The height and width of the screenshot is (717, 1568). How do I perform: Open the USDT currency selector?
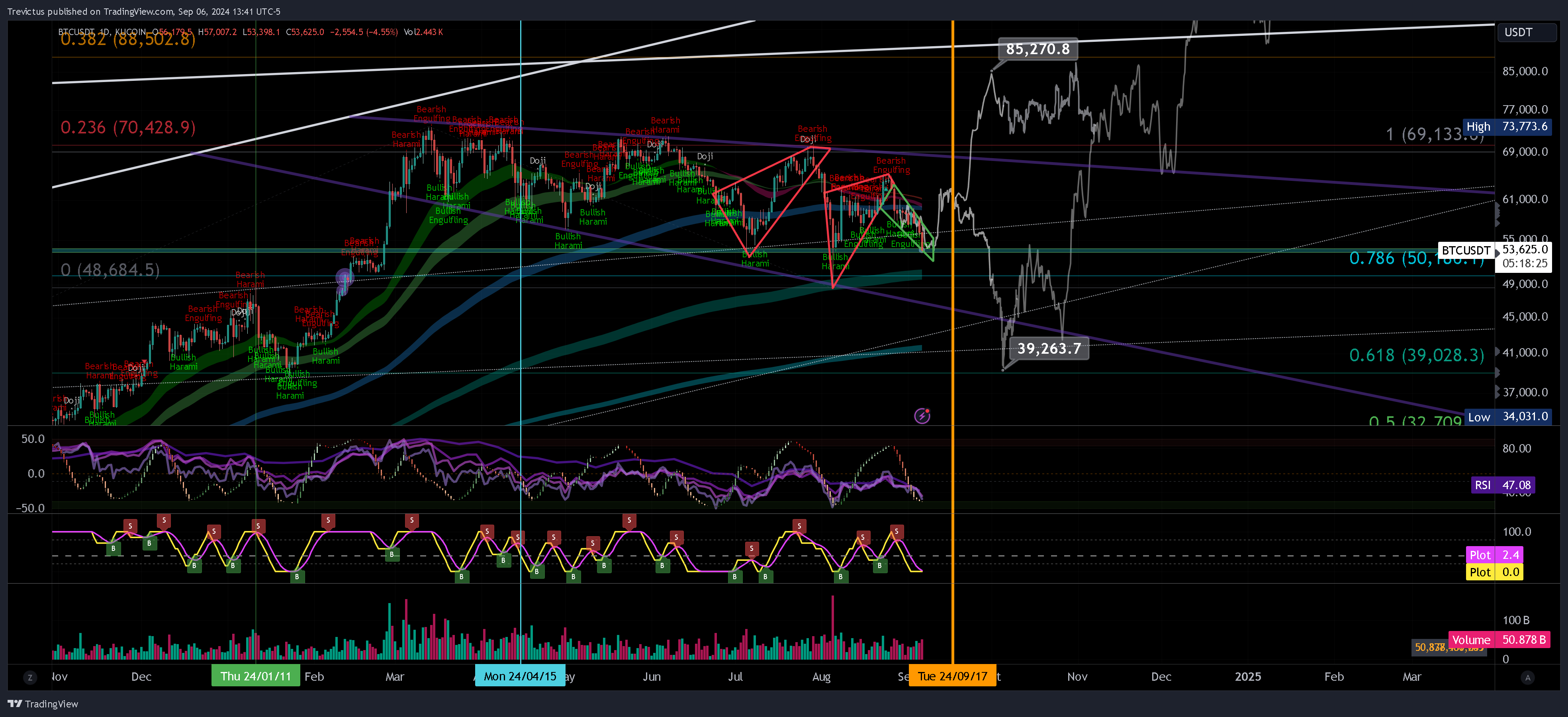point(1527,32)
